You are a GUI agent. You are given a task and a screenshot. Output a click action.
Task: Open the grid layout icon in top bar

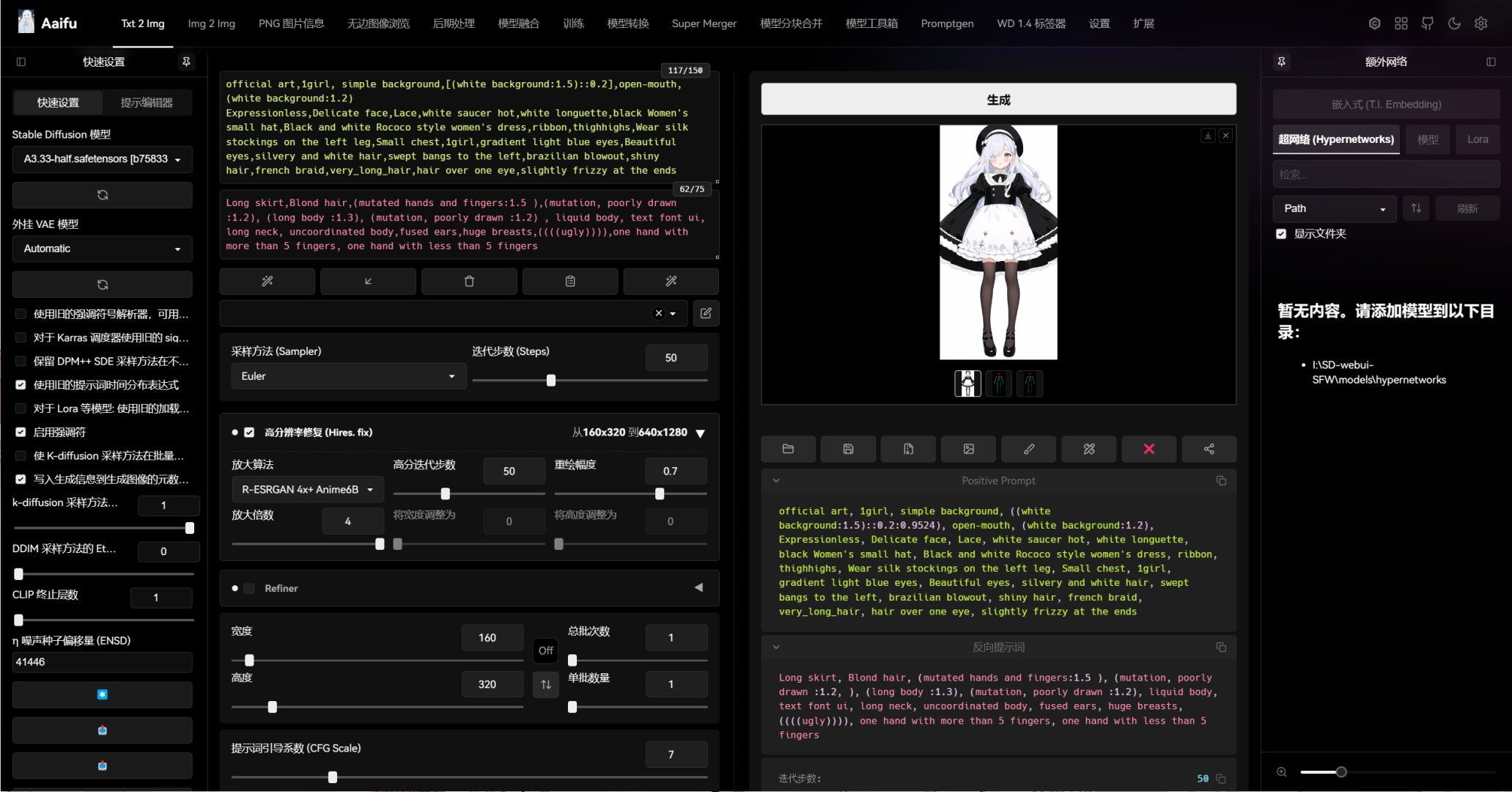click(x=1401, y=23)
